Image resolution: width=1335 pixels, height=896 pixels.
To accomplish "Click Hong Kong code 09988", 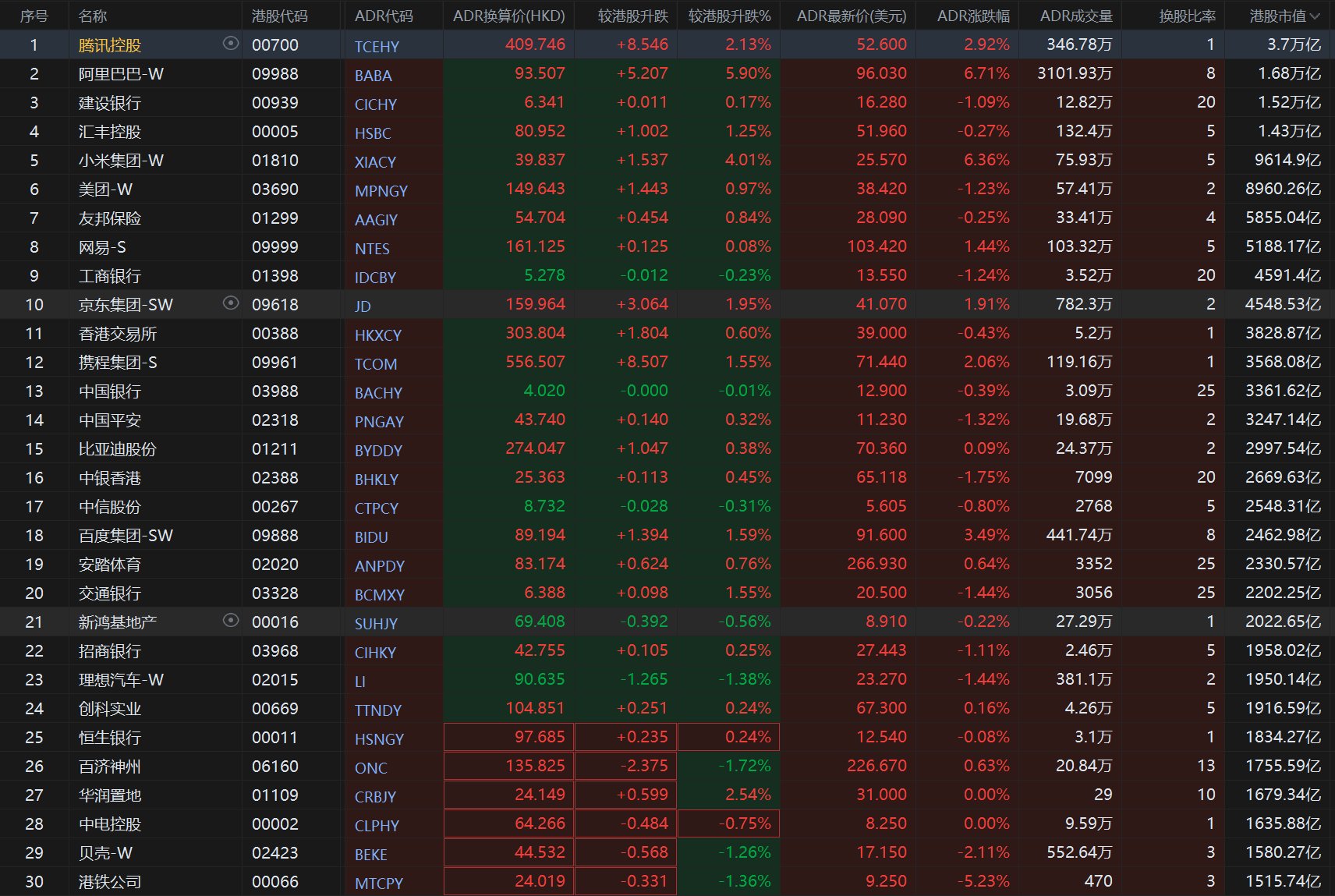I will 274,74.
